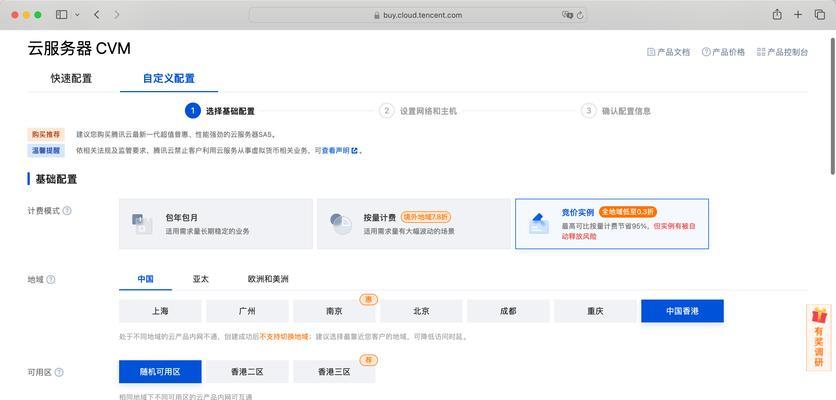Open the Safari share icon
The height and width of the screenshot is (400, 836).
click(x=777, y=15)
